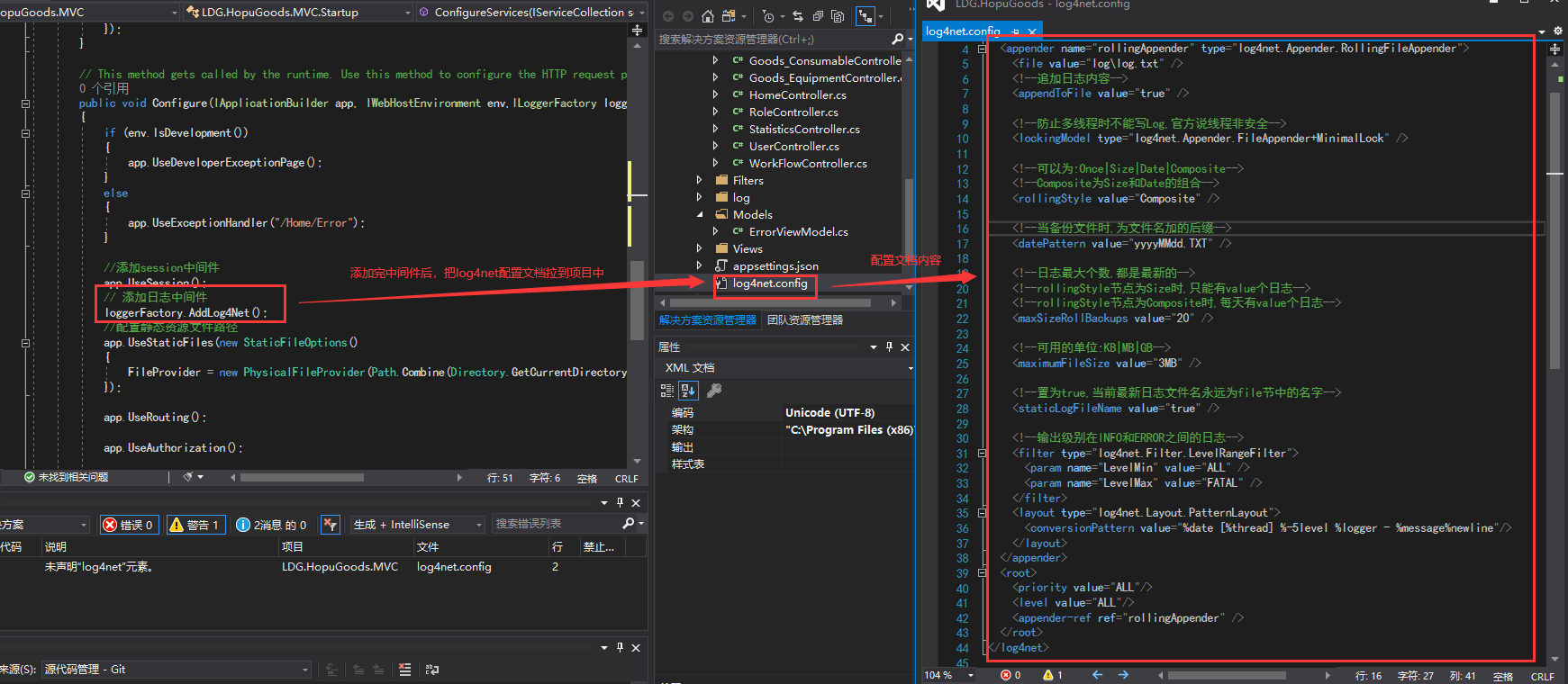Image resolution: width=1568 pixels, height=684 pixels.
Task: Select the undeclared log4net element warning row
Action: pos(323,567)
